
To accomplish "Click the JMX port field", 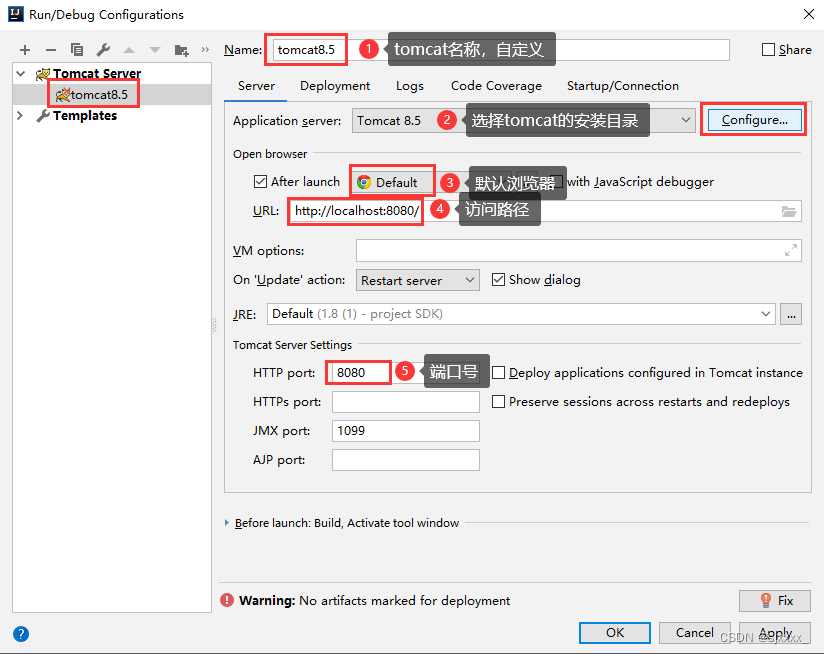I will point(406,431).
